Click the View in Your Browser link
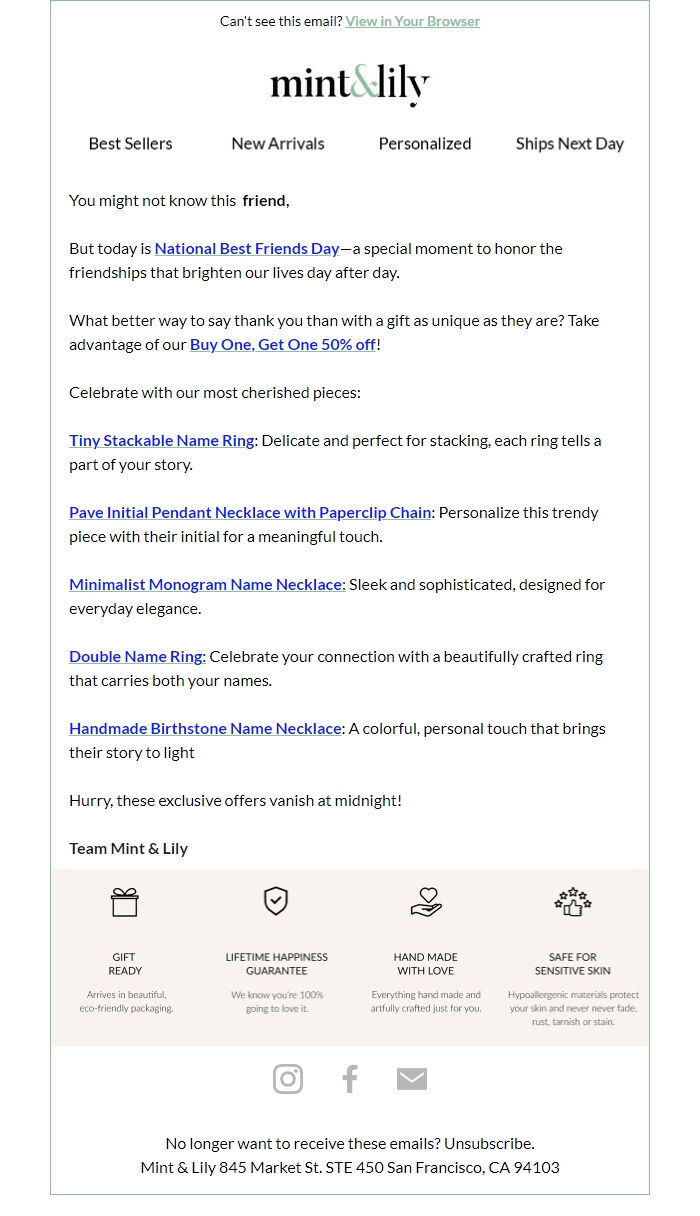The width and height of the screenshot is (700, 1216). click(x=412, y=20)
